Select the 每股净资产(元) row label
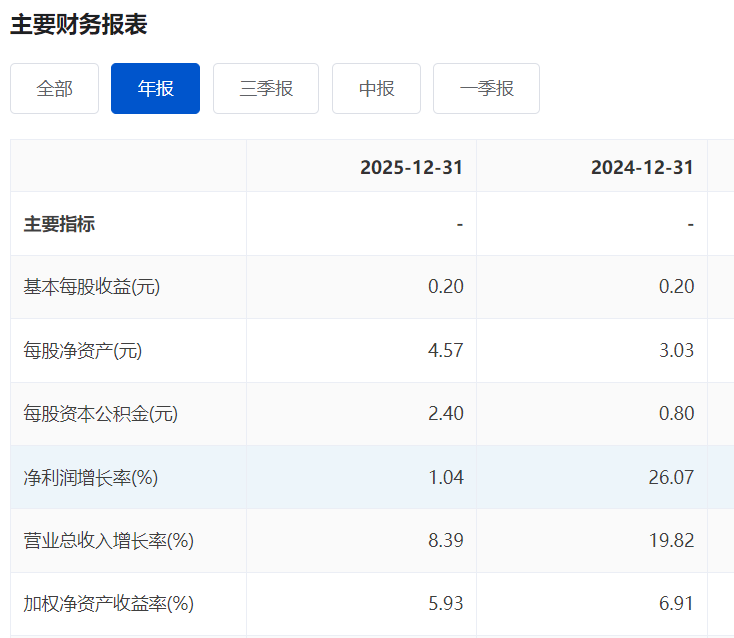Screen dimensions: 734x638 click(83, 351)
